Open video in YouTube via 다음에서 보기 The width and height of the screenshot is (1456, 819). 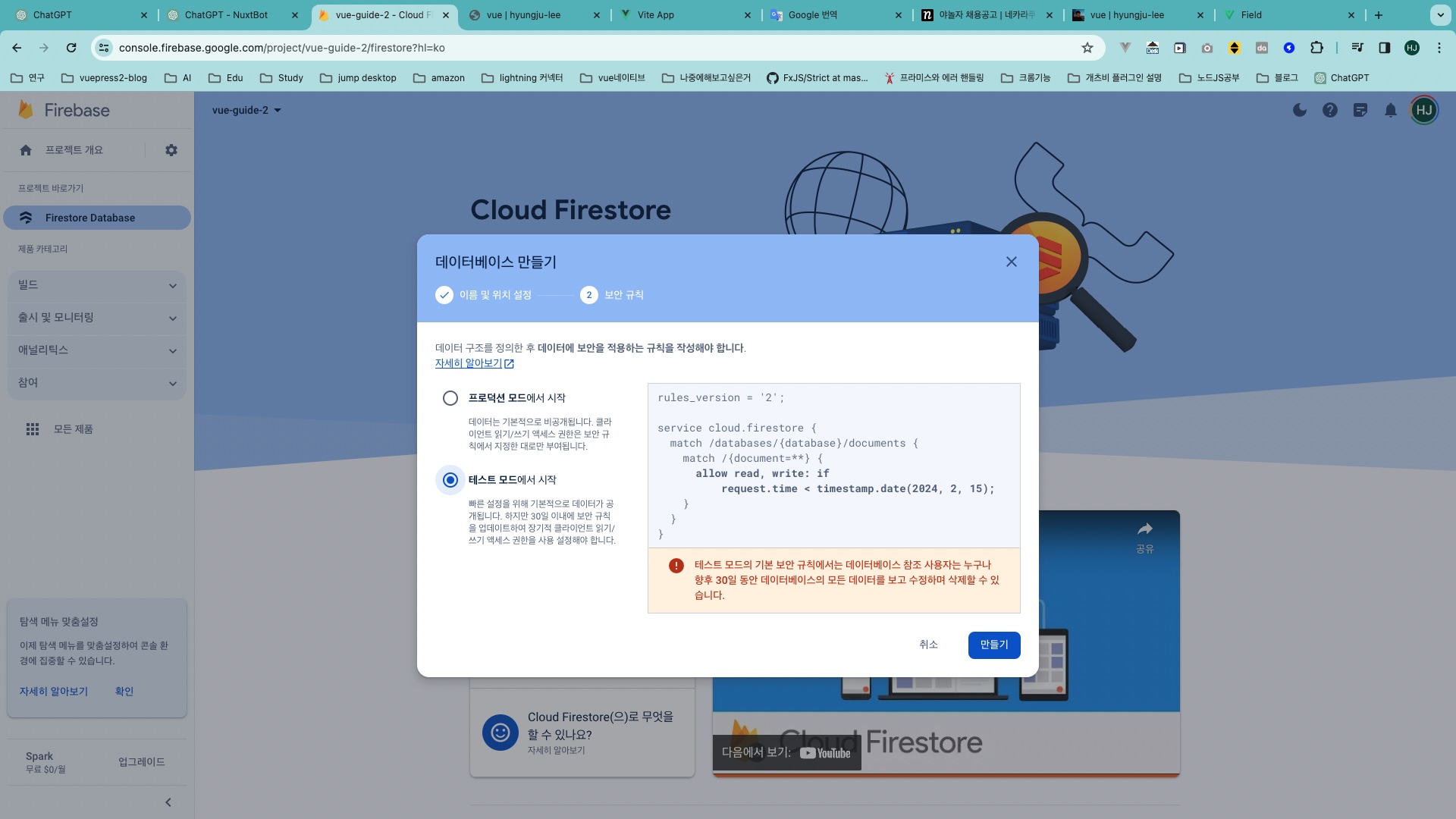click(x=786, y=752)
